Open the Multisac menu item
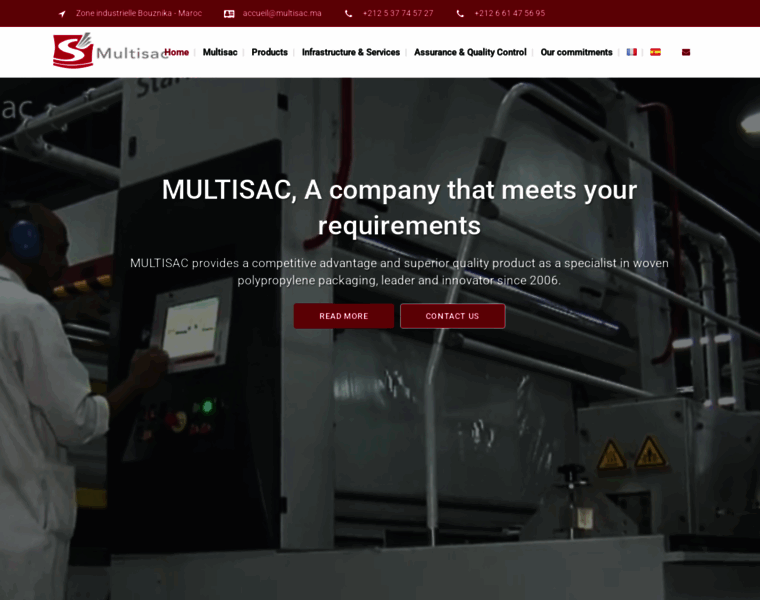 (x=220, y=52)
